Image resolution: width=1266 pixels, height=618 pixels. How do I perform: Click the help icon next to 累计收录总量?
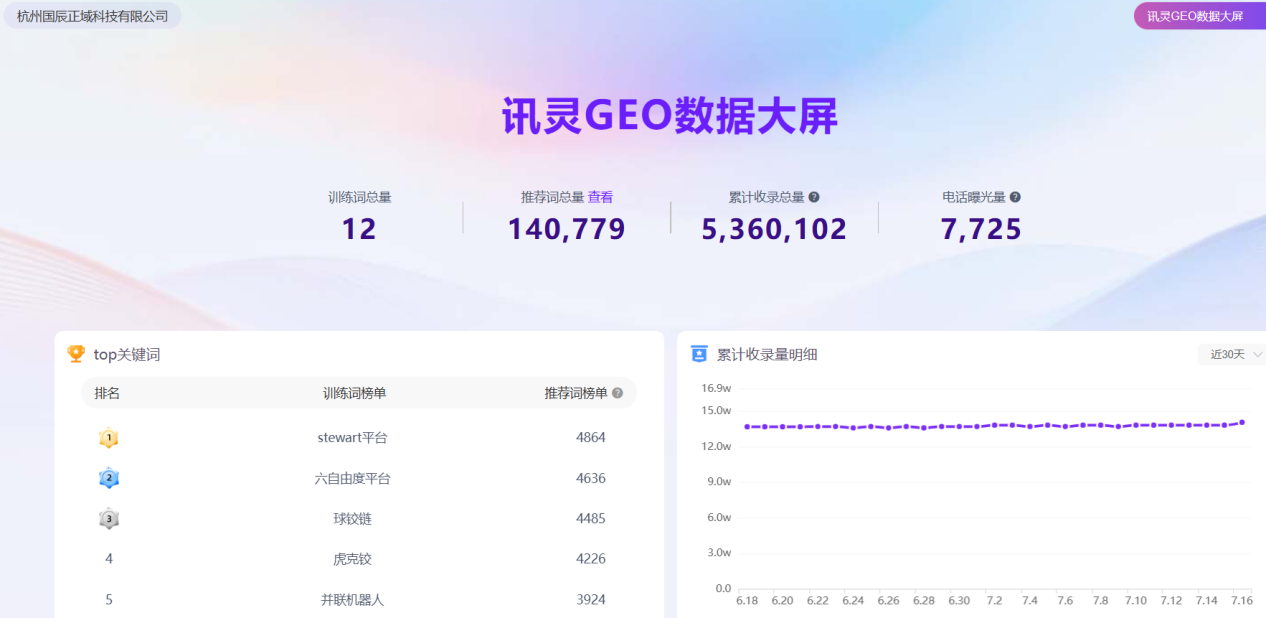tap(814, 198)
